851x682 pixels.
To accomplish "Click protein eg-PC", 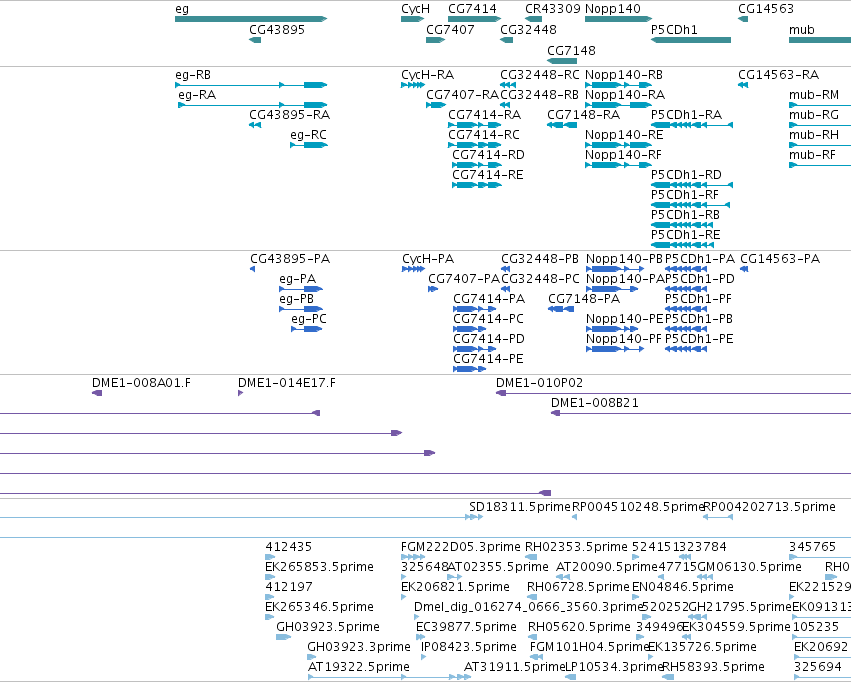I will point(307,329).
